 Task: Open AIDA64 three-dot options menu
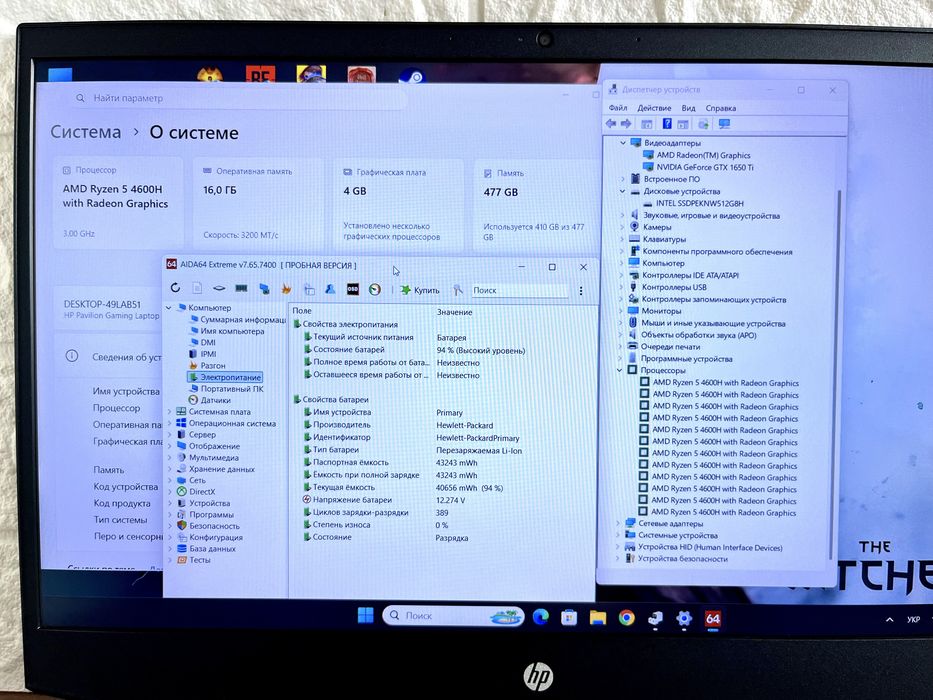tap(581, 290)
